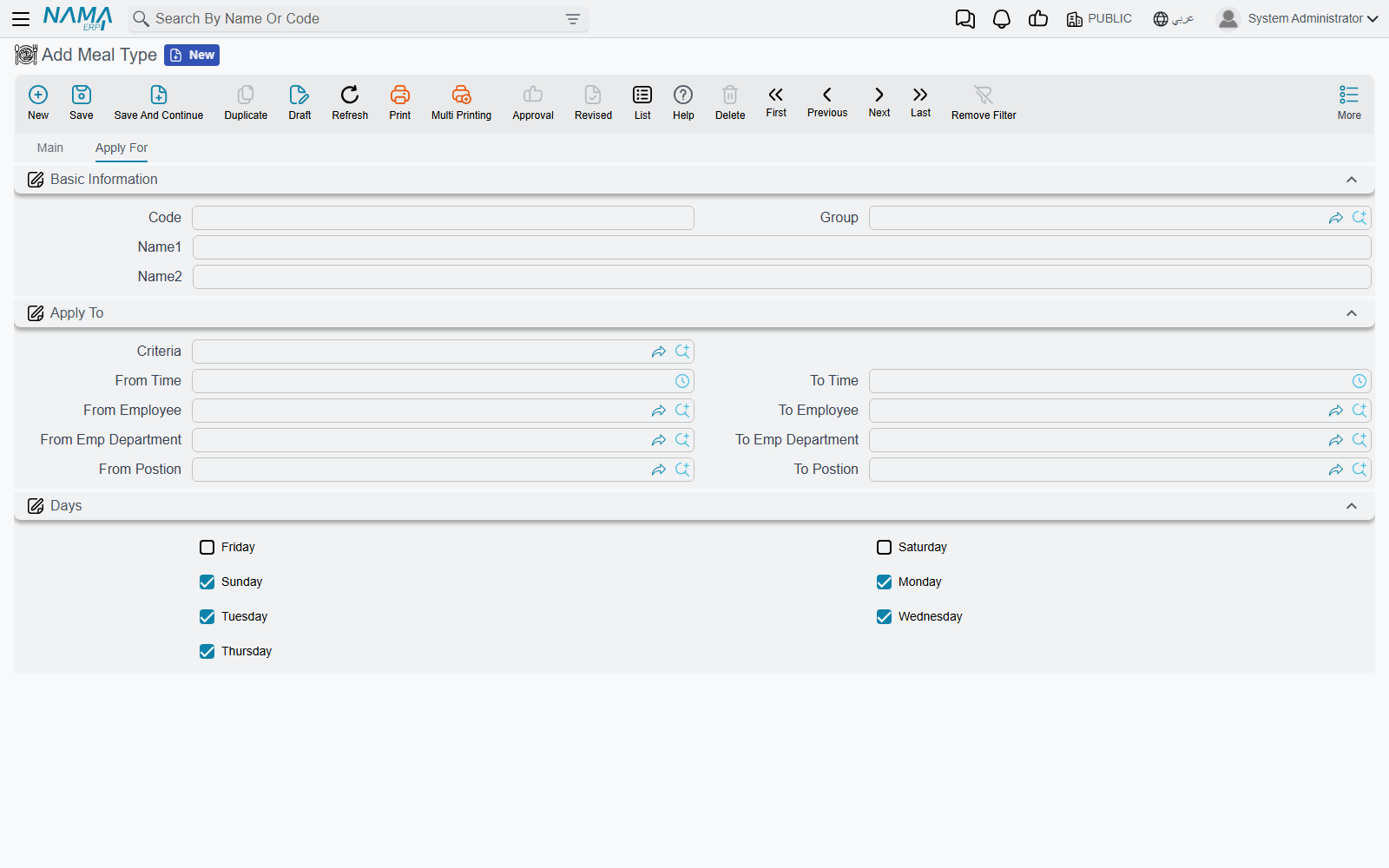Open From Emp Department navigate arrow
The image size is (1389, 868).
[659, 440]
